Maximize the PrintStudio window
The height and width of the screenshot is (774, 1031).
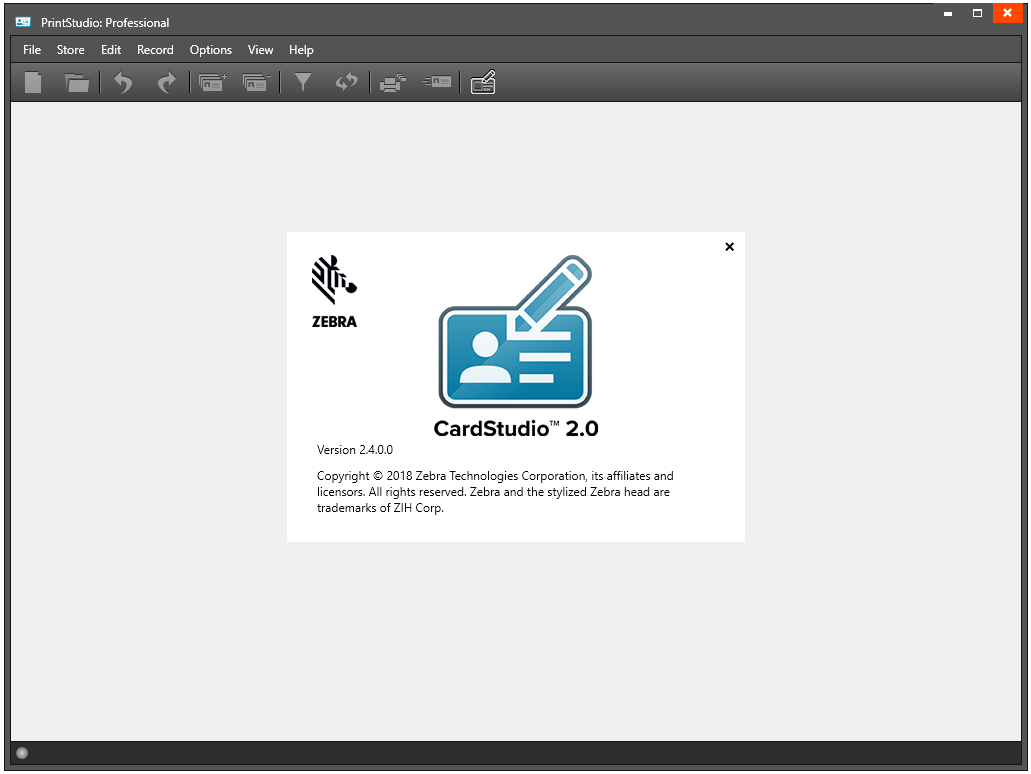tap(978, 13)
